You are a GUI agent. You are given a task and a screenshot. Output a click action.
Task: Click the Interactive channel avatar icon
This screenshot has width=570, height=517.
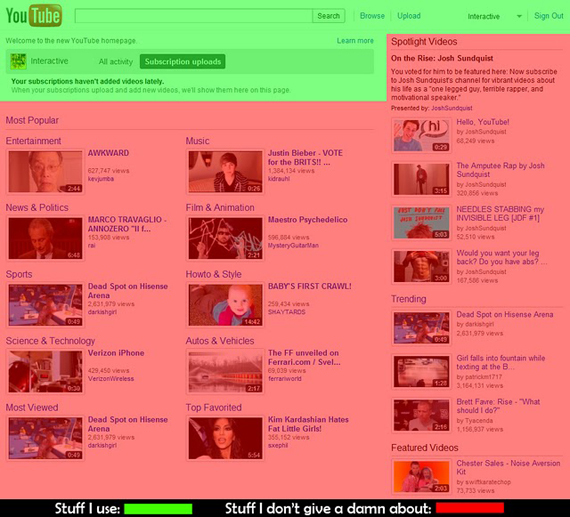pos(18,61)
